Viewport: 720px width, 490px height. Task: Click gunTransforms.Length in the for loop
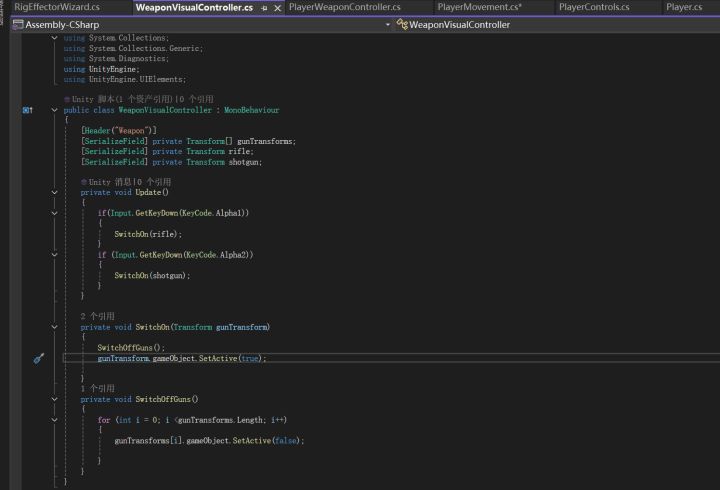pyautogui.click(x=220, y=420)
